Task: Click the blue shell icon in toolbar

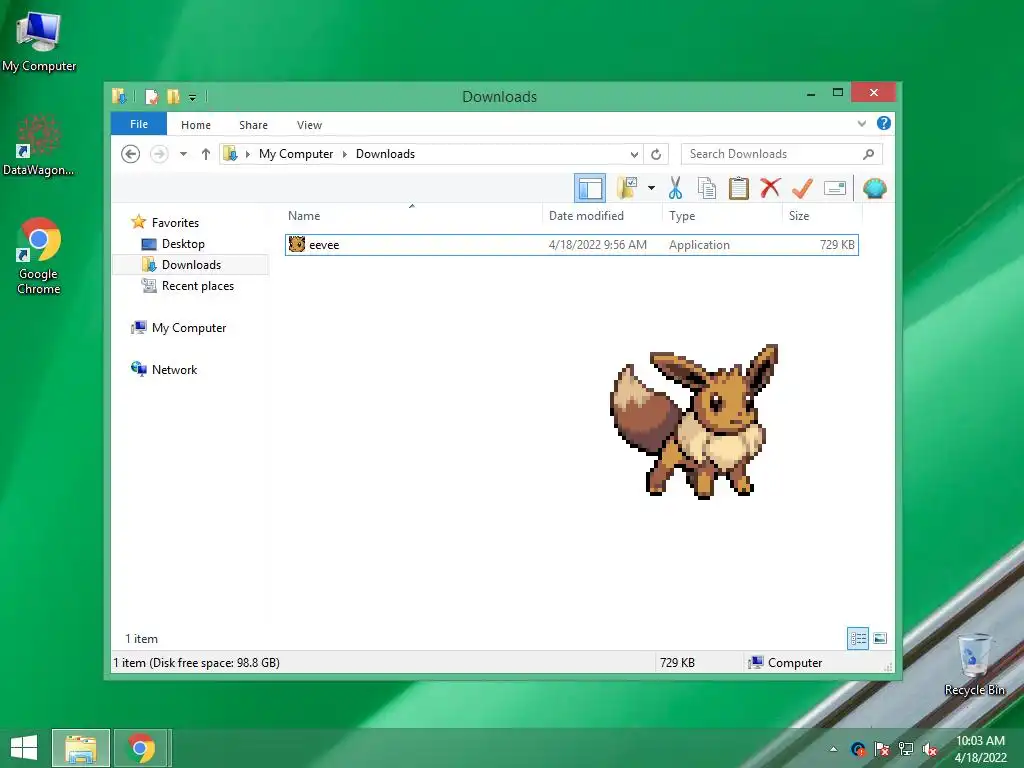Action: [874, 188]
